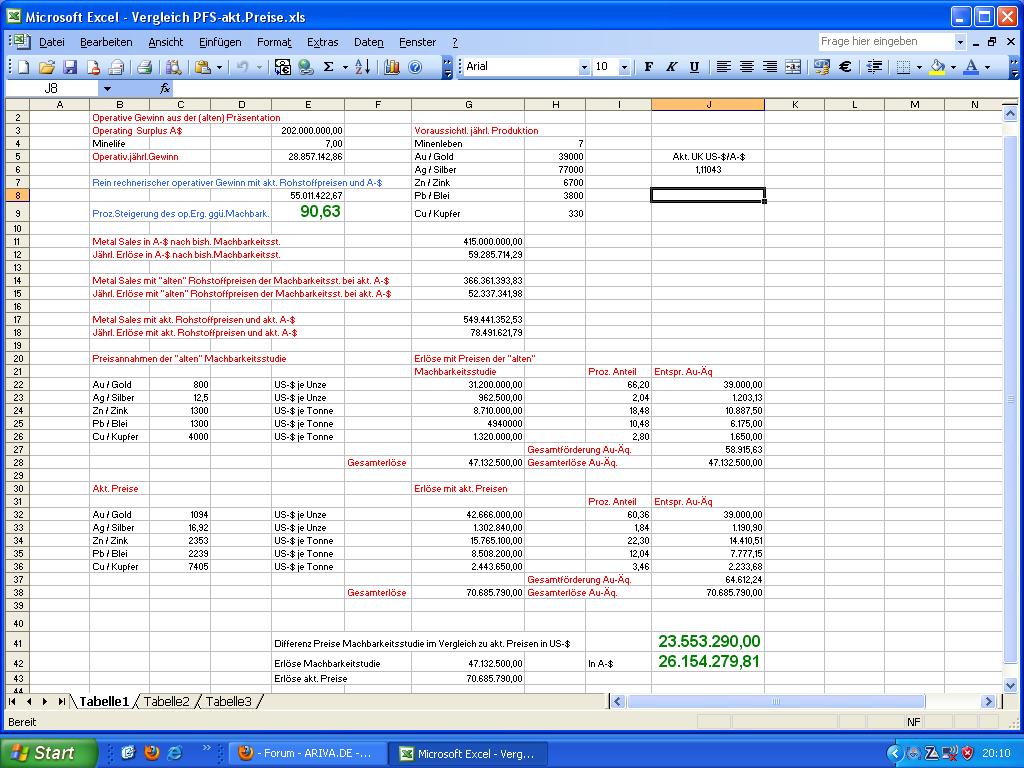Apply borders to the selection
This screenshot has height=768, width=1024.
point(903,67)
